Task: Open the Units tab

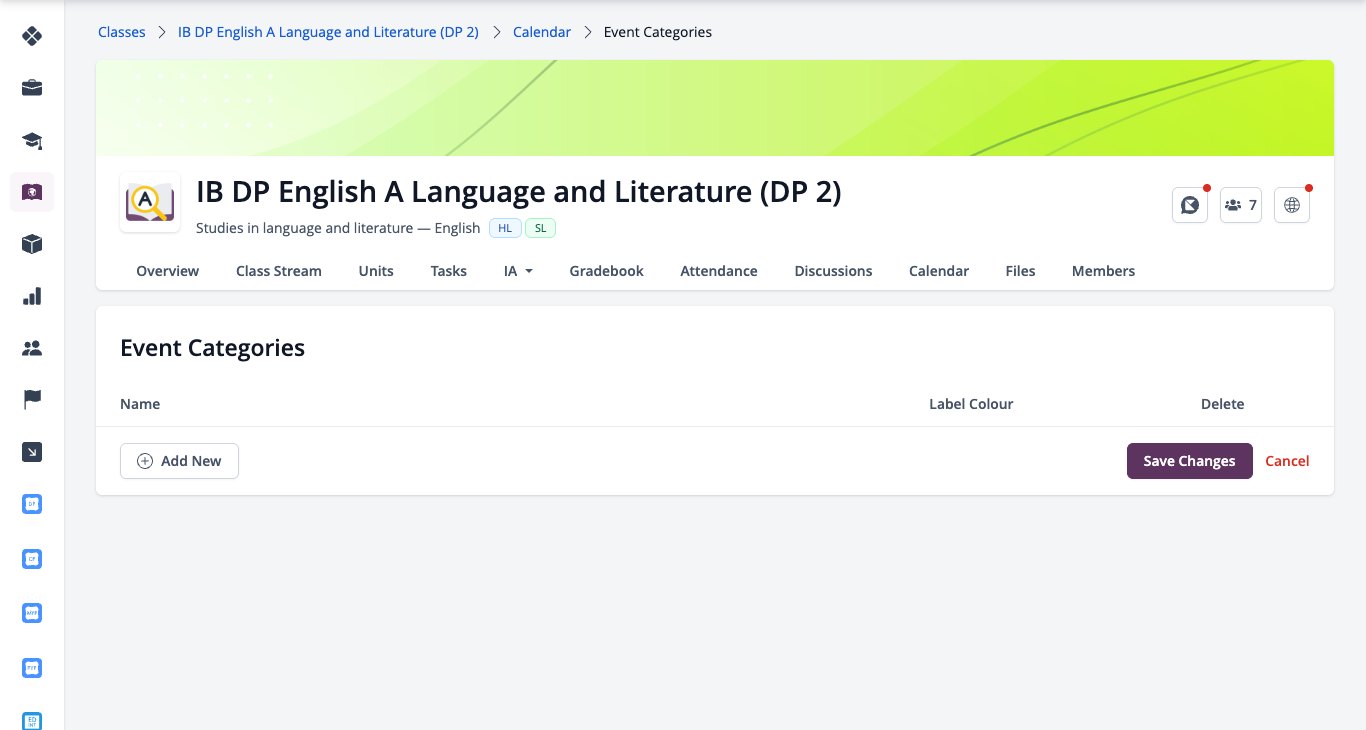Action: coord(376,271)
